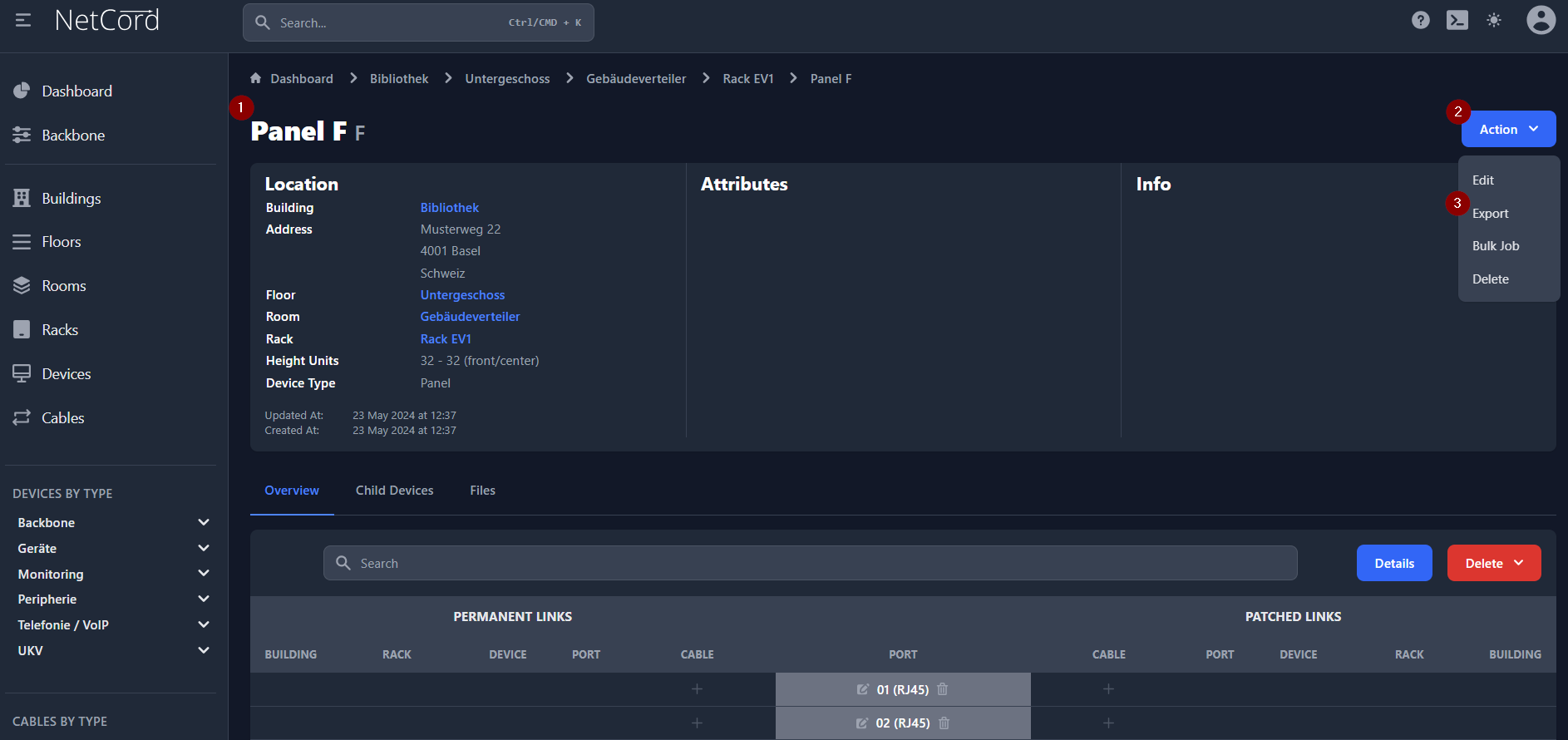The width and height of the screenshot is (1568, 740).
Task: Click trash icon for port 02 (RJ45)
Action: coord(944,723)
